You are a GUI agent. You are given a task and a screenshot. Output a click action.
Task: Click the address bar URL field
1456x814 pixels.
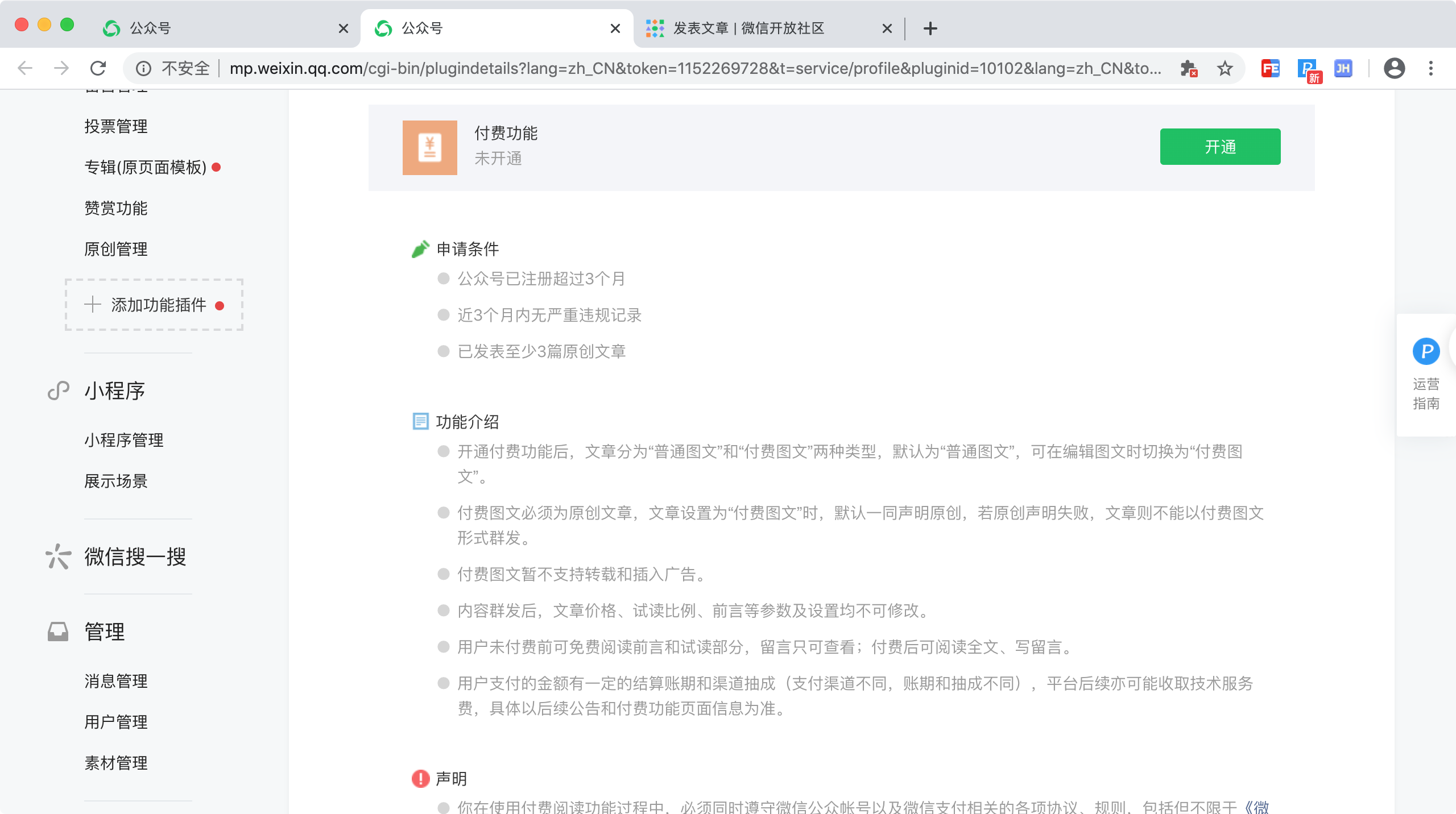(x=694, y=69)
